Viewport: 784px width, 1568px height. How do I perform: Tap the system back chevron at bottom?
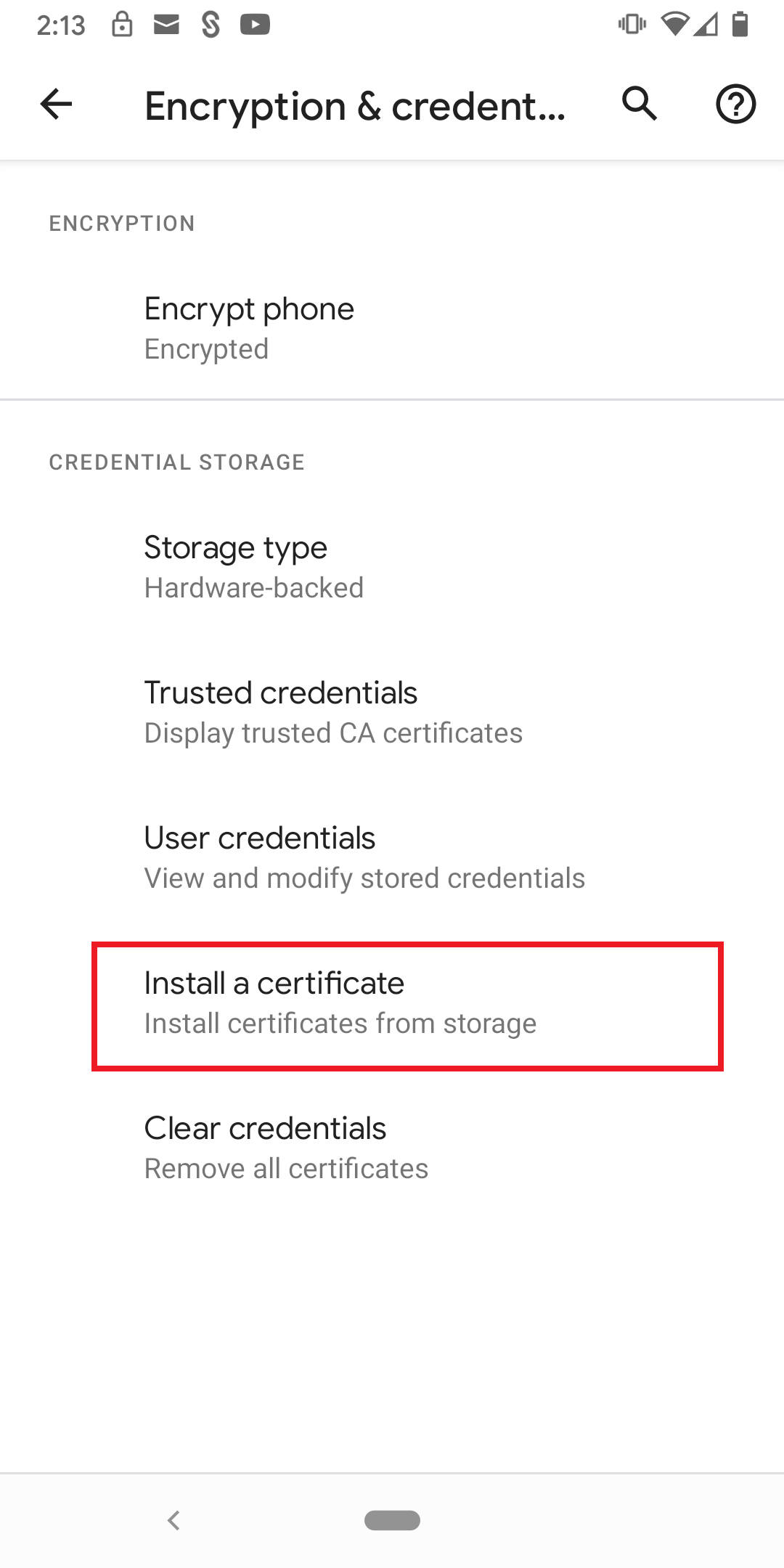(173, 1520)
